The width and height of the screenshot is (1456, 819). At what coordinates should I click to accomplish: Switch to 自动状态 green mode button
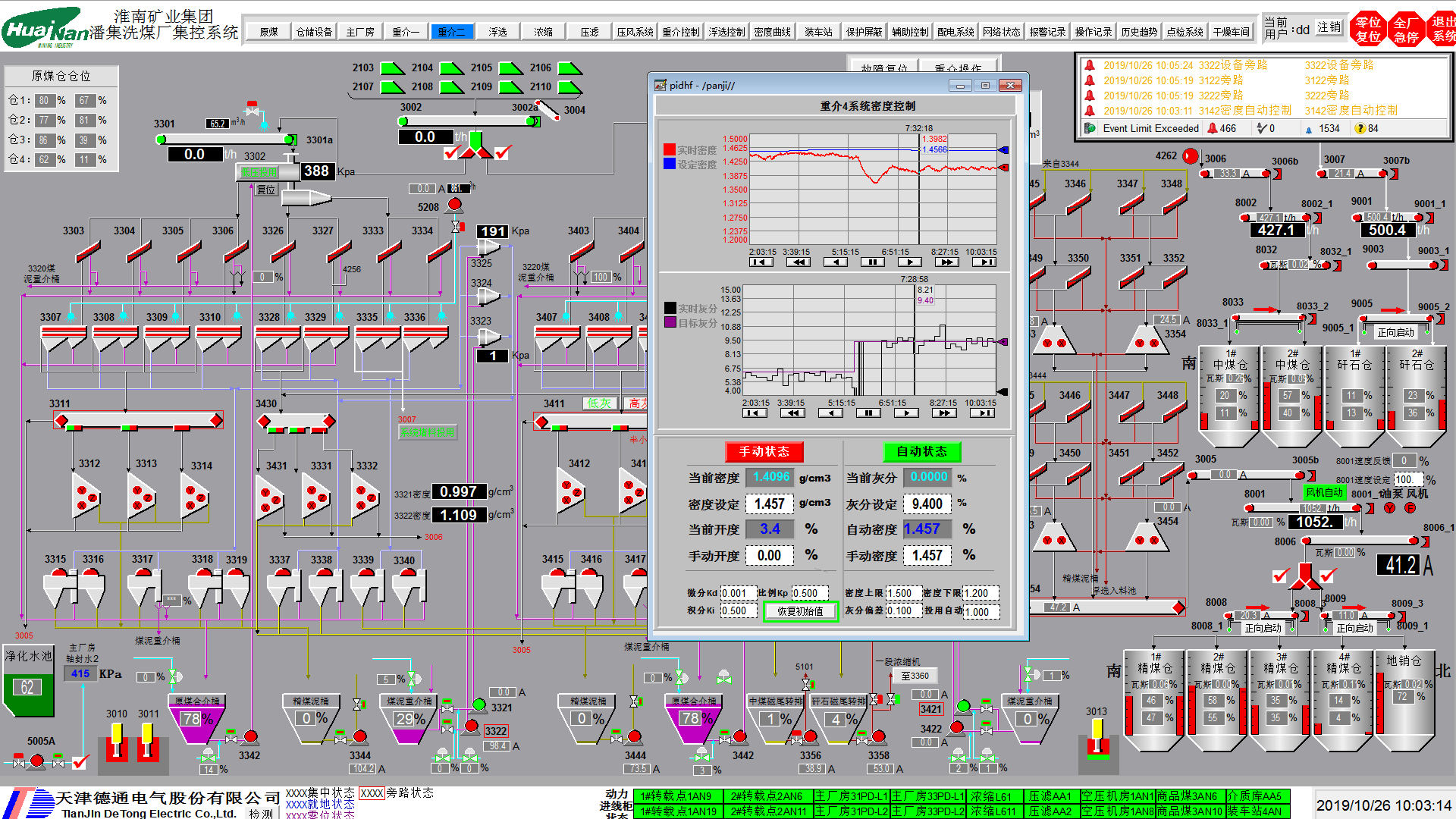tap(921, 452)
